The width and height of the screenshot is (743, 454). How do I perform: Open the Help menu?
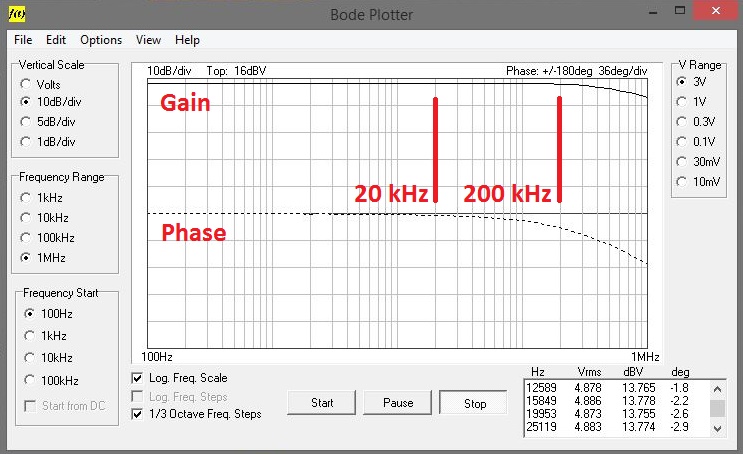click(187, 40)
